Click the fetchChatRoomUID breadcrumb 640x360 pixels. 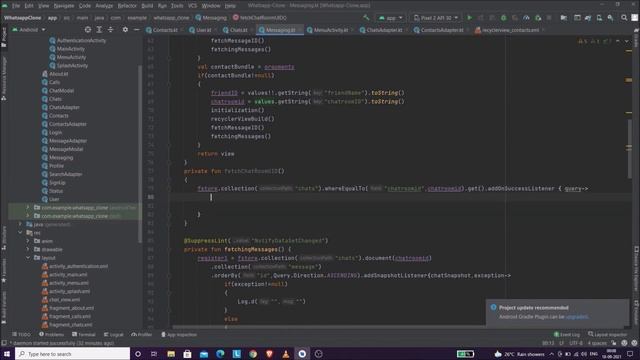[260, 18]
